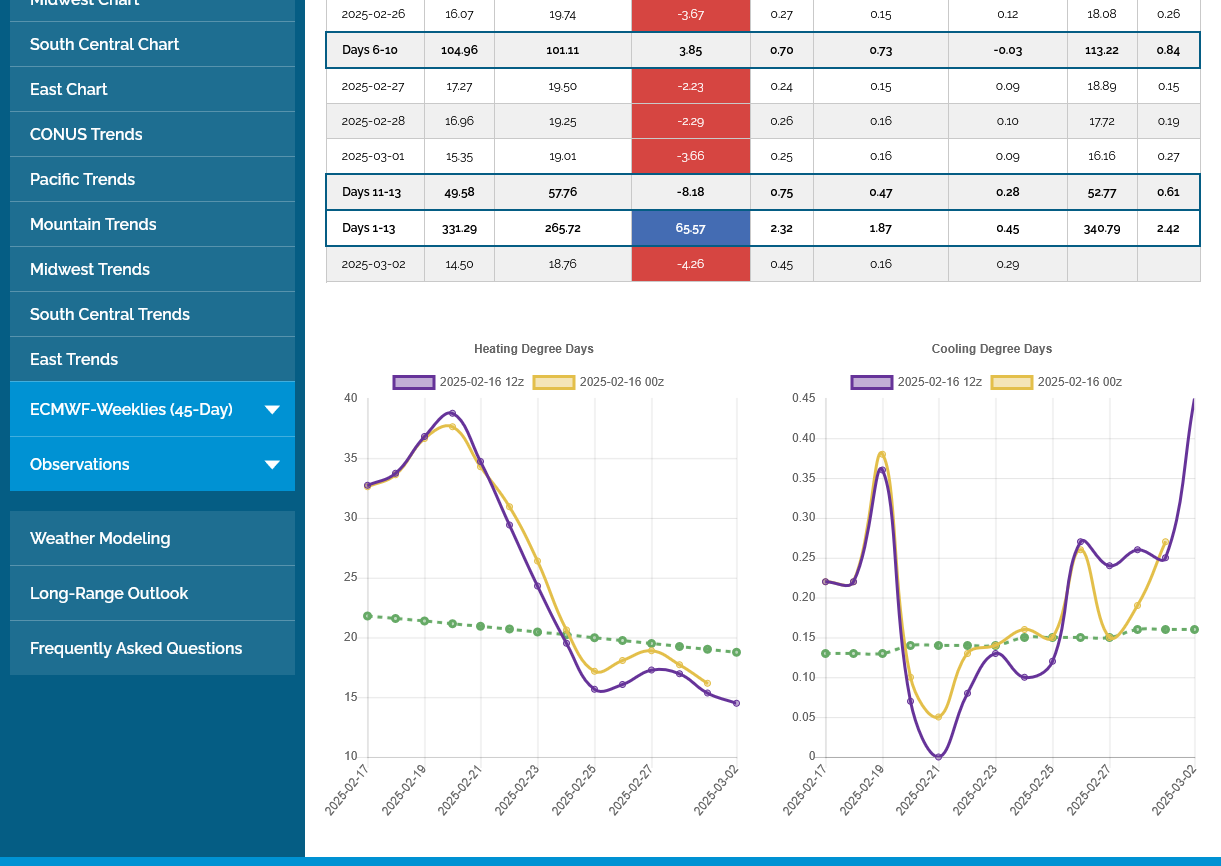Expand the Observations menu arrow
The height and width of the screenshot is (866, 1221).
[x=271, y=464]
